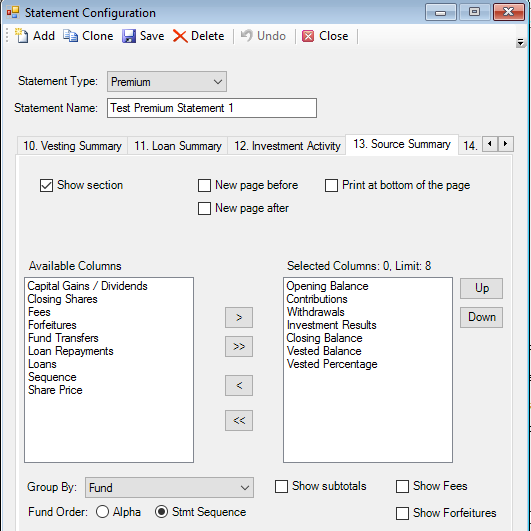Click the Close toolbar icon
Viewport: 531px width, 531px height.
tap(308, 36)
